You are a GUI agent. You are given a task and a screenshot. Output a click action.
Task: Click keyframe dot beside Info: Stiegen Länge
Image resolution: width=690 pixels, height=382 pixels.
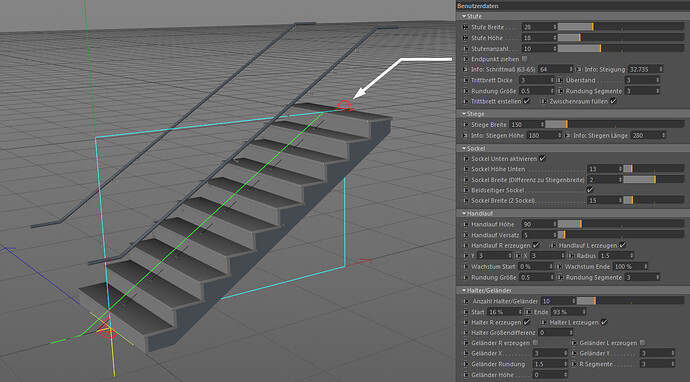(568, 136)
